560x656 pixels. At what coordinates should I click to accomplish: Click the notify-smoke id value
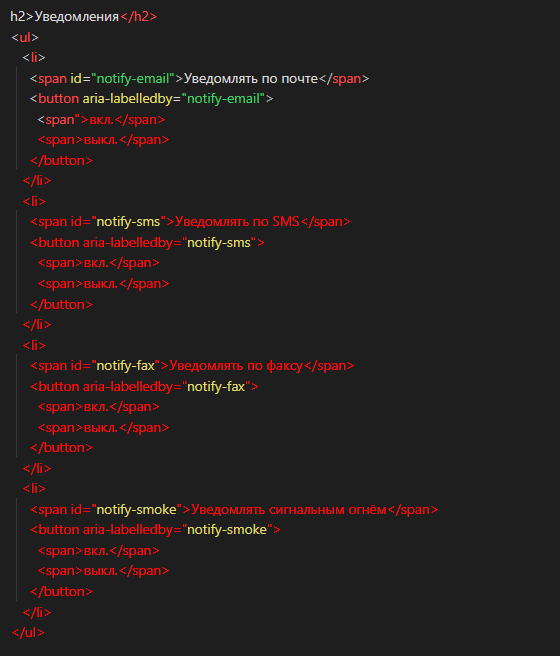pyautogui.click(x=136, y=509)
